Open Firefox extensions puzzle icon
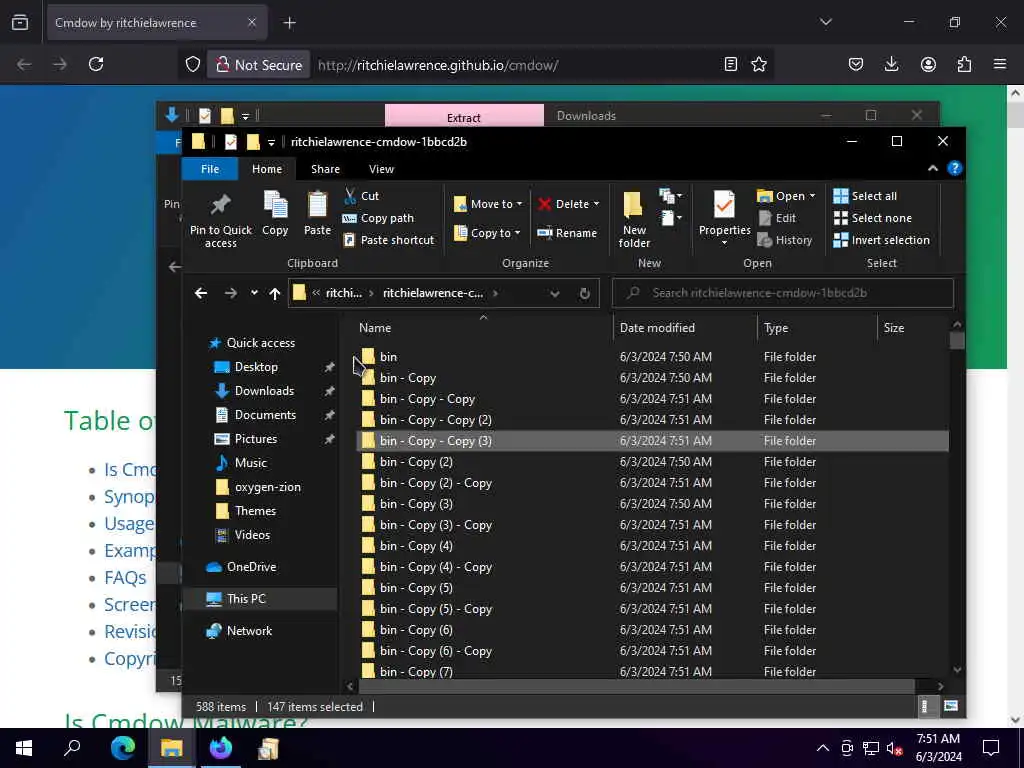Screen dimensions: 1024x768 [x=964, y=64]
